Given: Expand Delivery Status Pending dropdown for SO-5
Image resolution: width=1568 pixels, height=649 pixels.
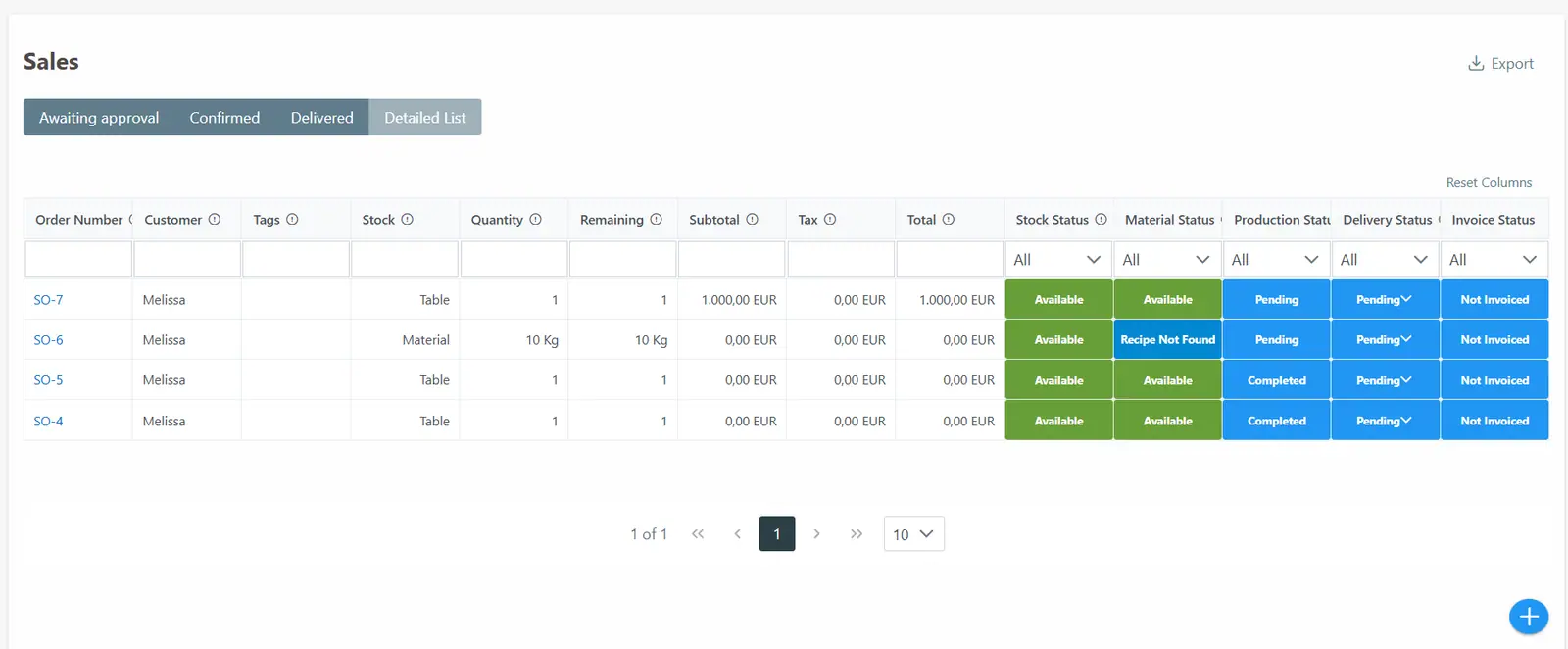Looking at the screenshot, I should pos(1385,380).
